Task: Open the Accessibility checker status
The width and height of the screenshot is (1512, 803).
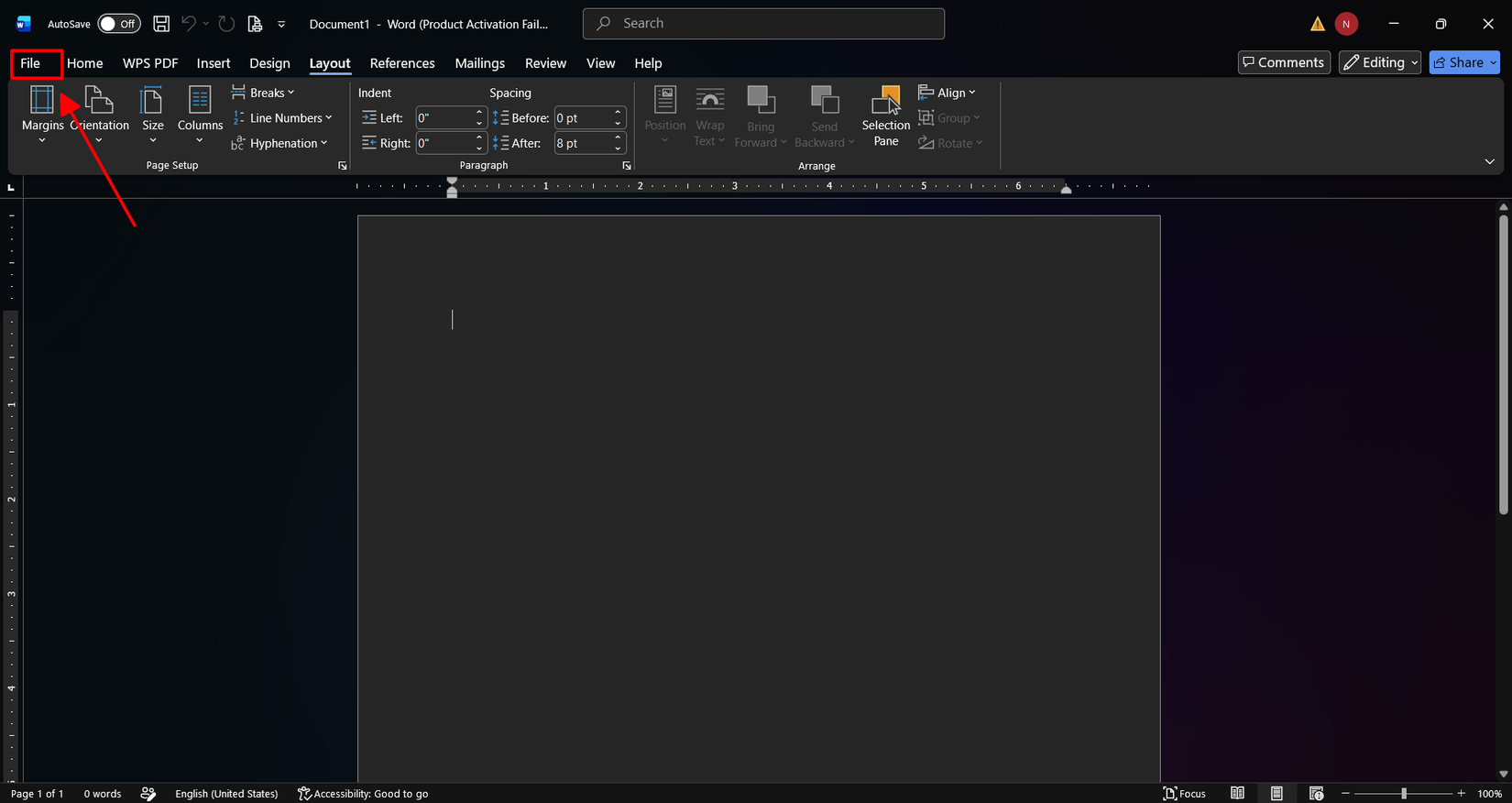Action: point(363,793)
